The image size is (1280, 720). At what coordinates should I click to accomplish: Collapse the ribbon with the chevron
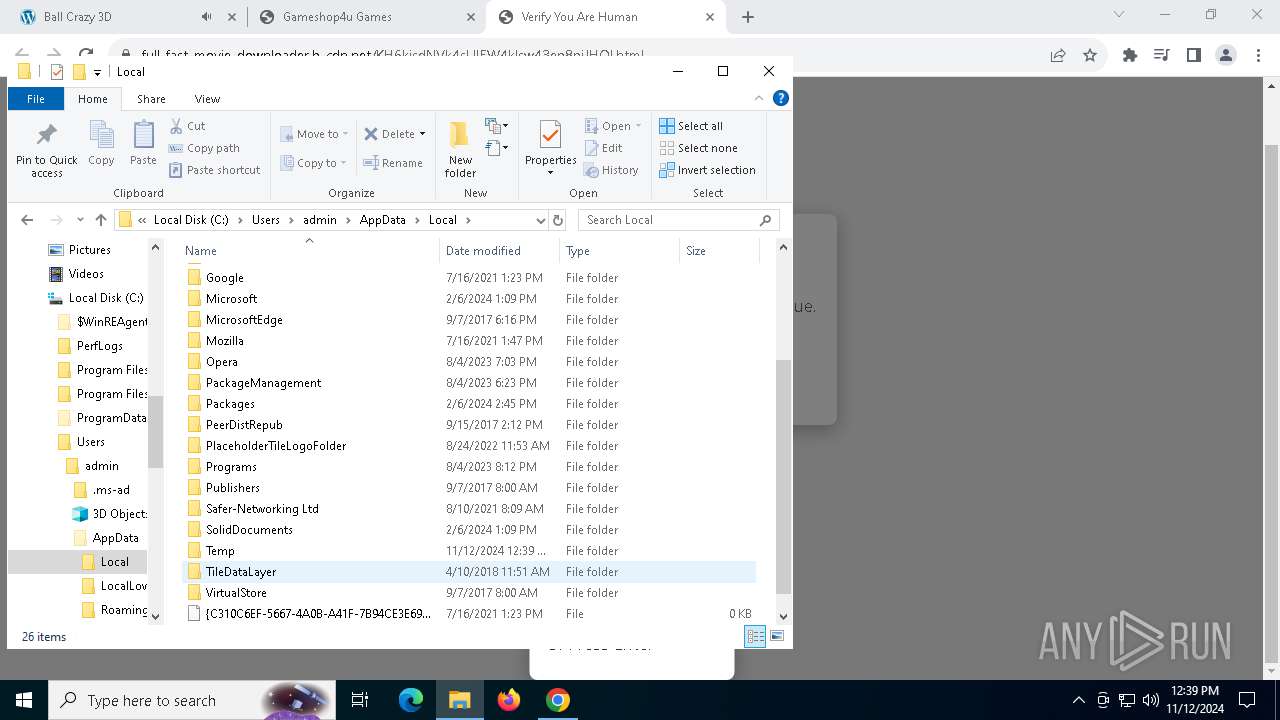coord(759,98)
